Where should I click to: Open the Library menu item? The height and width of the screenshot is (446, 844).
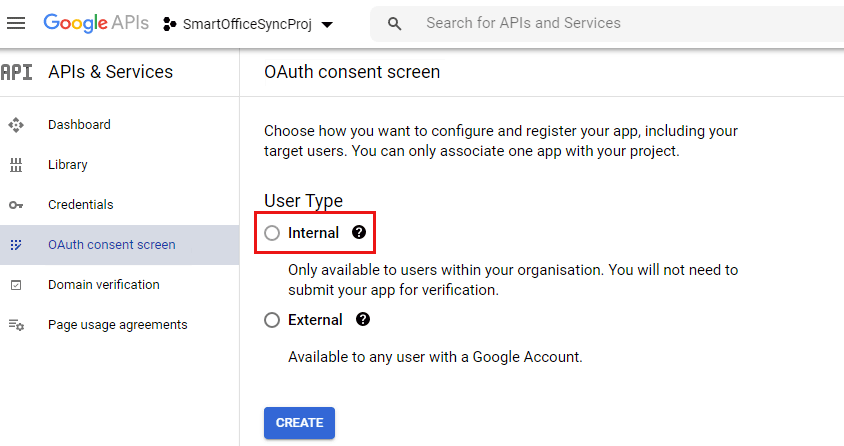119,165
